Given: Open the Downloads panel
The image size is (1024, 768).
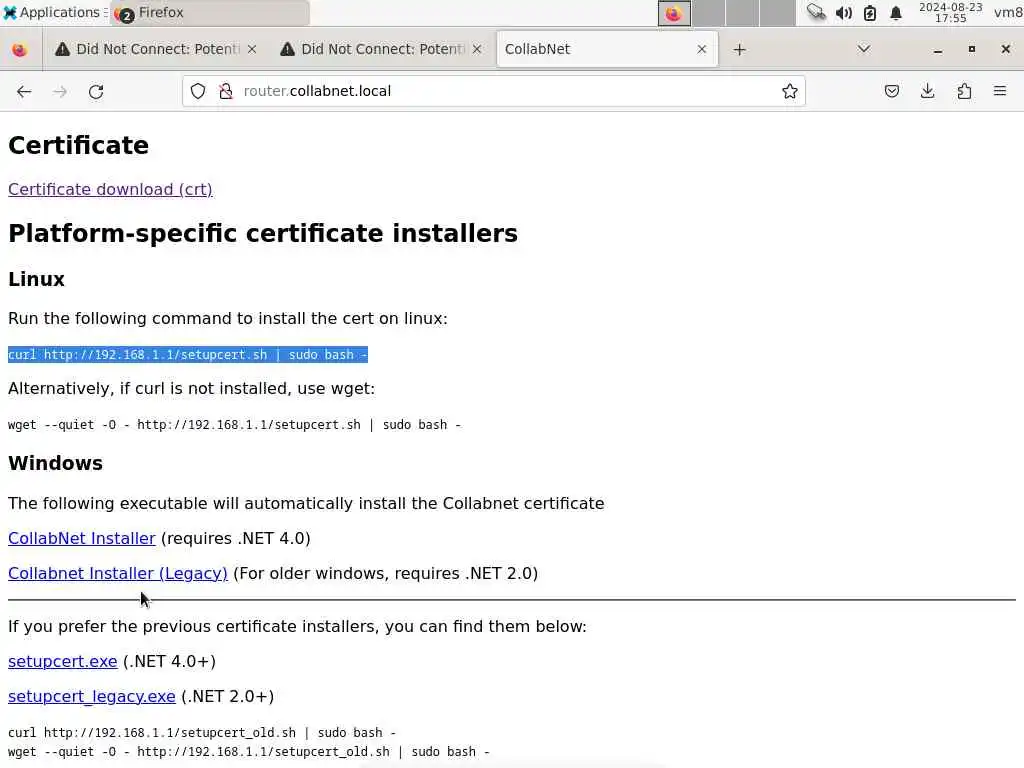Looking at the screenshot, I should 927,91.
